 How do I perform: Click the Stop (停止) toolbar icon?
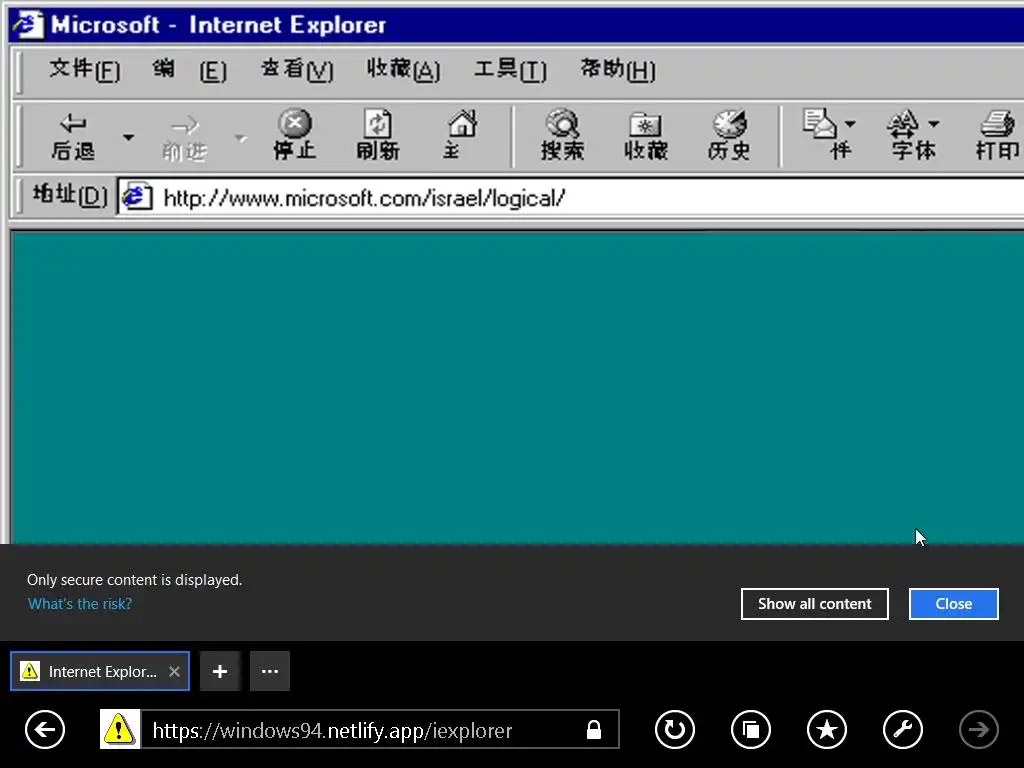(x=295, y=135)
